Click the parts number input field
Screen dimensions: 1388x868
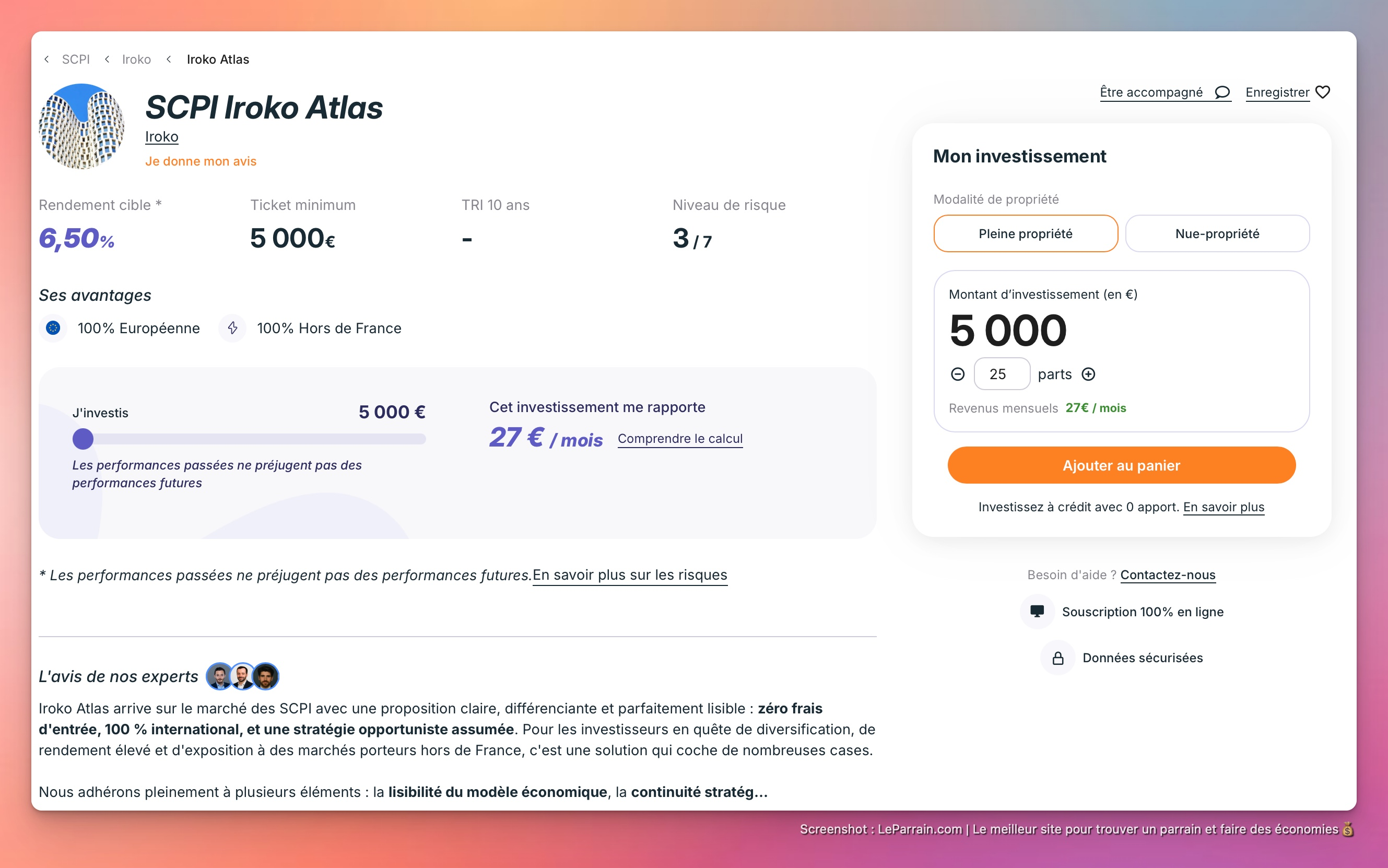click(1002, 374)
